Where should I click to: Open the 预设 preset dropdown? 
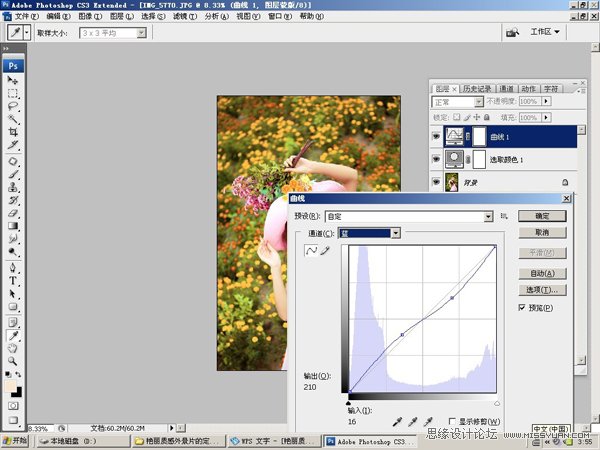point(488,217)
